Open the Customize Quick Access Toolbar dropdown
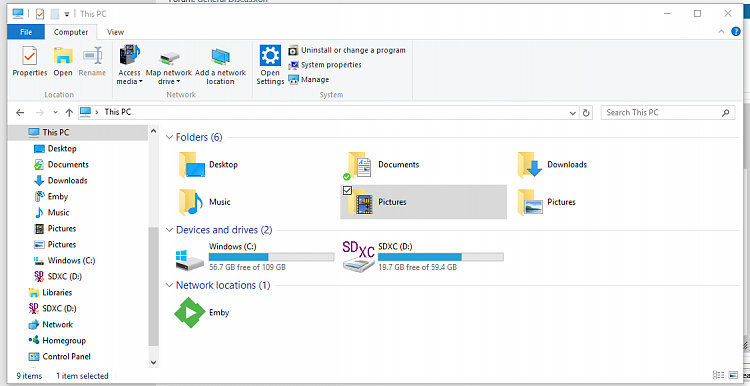 67,14
